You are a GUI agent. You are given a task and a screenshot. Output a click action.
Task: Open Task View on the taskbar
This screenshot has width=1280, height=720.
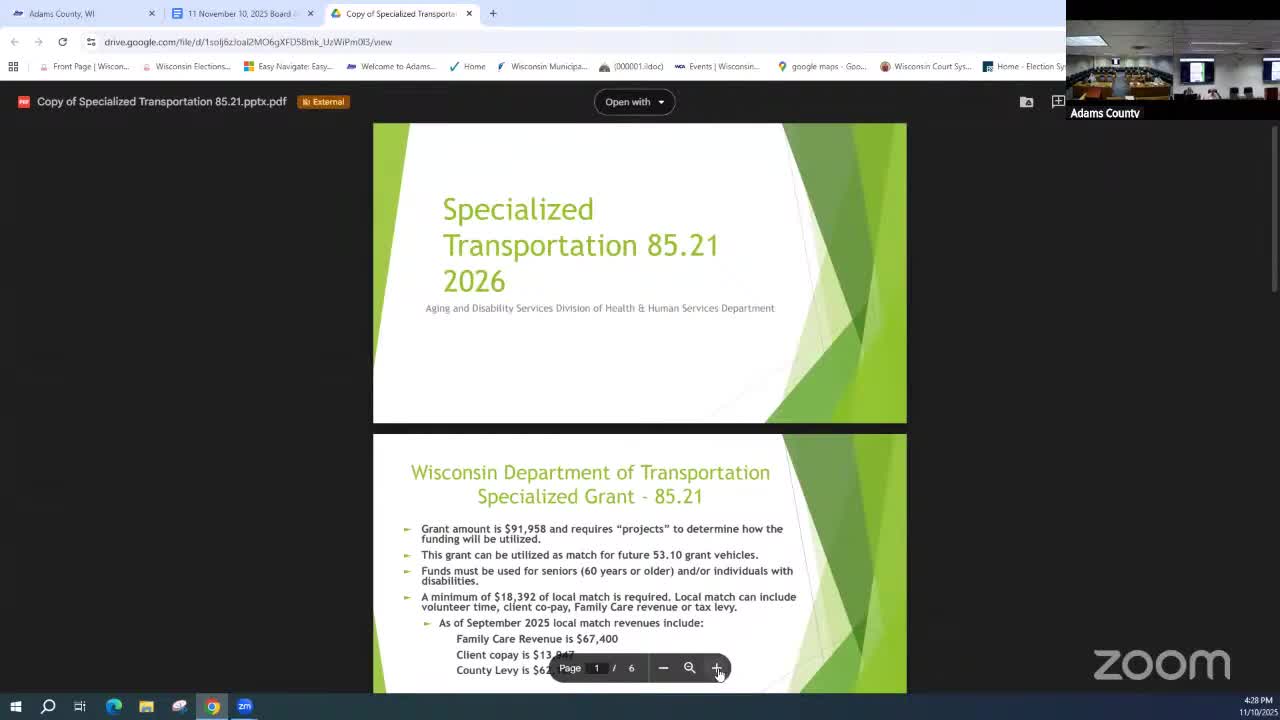point(80,706)
